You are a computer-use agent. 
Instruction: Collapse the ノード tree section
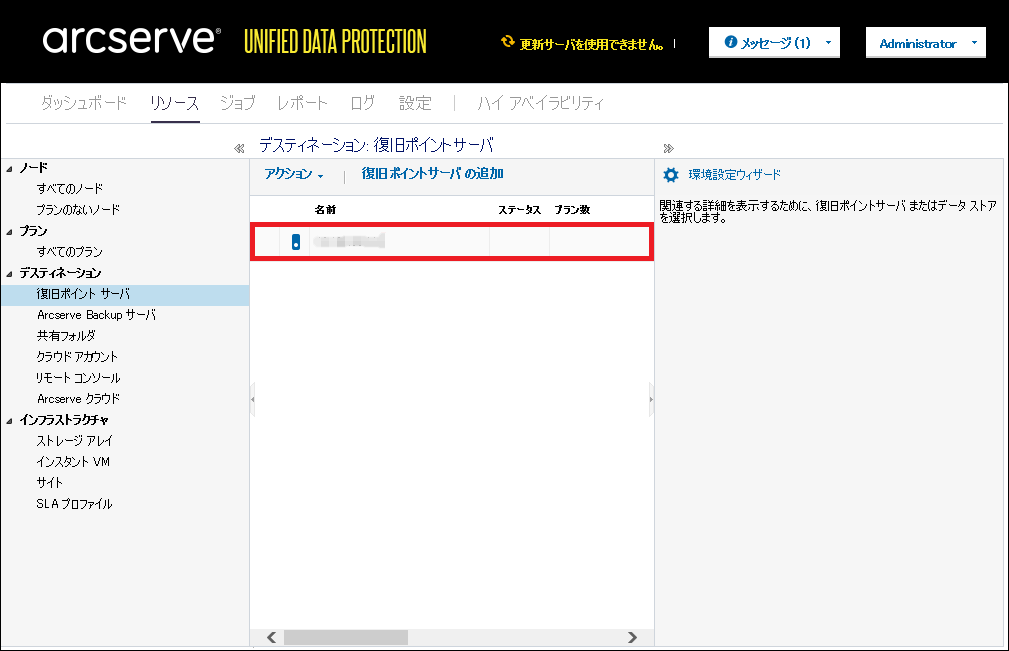coord(9,169)
